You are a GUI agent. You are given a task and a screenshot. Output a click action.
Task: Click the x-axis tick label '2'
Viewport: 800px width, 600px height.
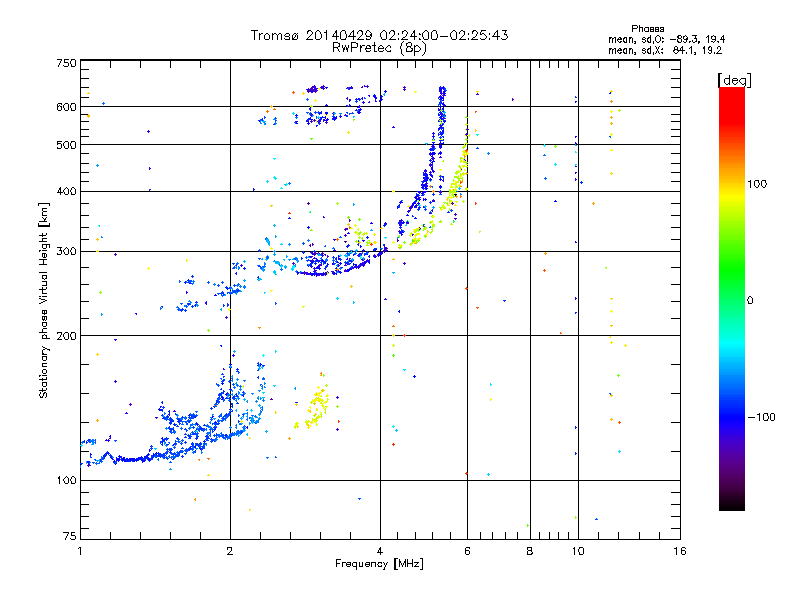click(x=230, y=551)
